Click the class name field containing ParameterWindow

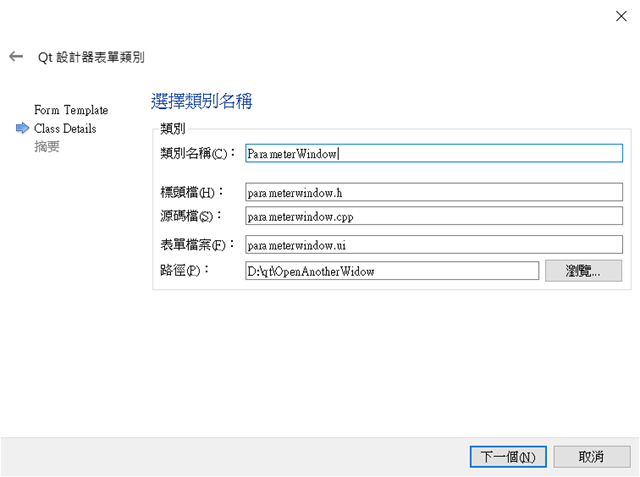[x=434, y=153]
